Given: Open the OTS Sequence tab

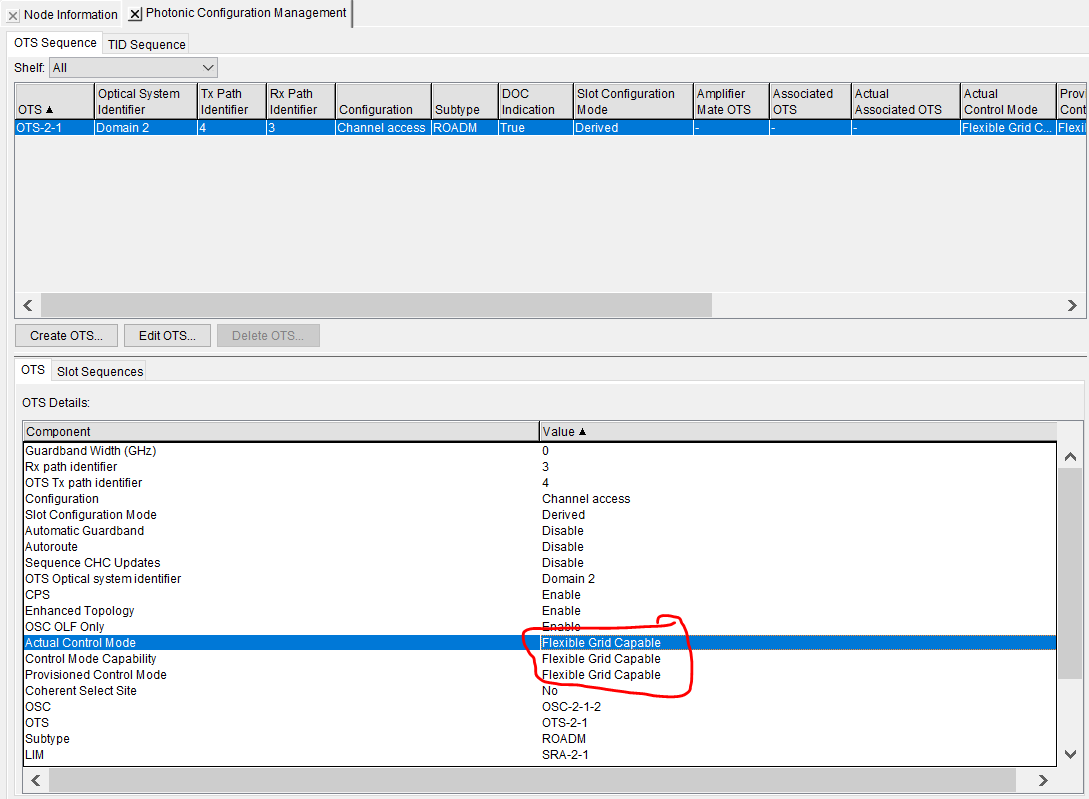Looking at the screenshot, I should click(55, 43).
